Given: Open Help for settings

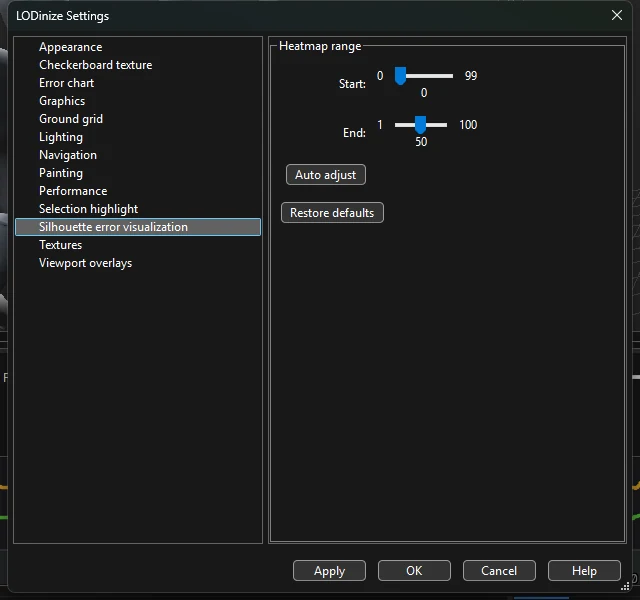Looking at the screenshot, I should 584,571.
